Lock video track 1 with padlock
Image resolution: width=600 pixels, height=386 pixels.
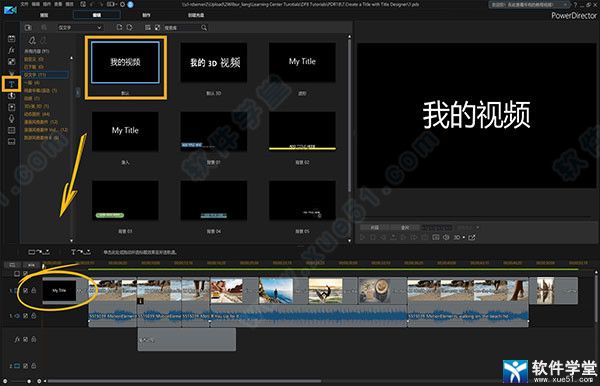click(34, 291)
